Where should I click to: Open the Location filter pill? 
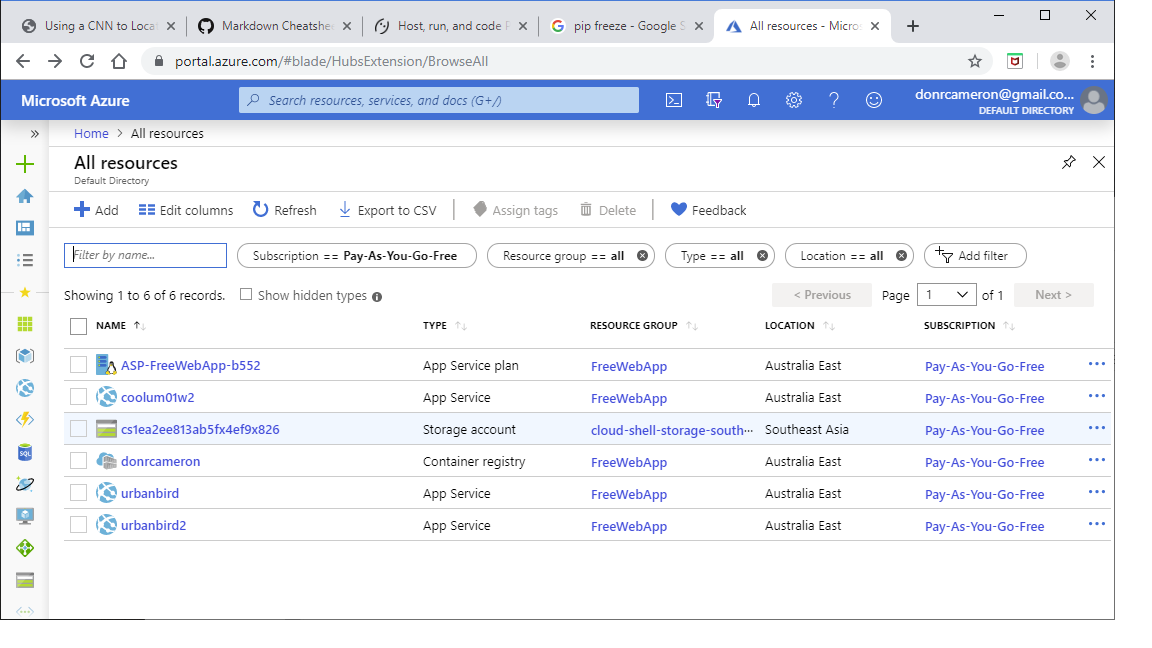pyautogui.click(x=841, y=256)
